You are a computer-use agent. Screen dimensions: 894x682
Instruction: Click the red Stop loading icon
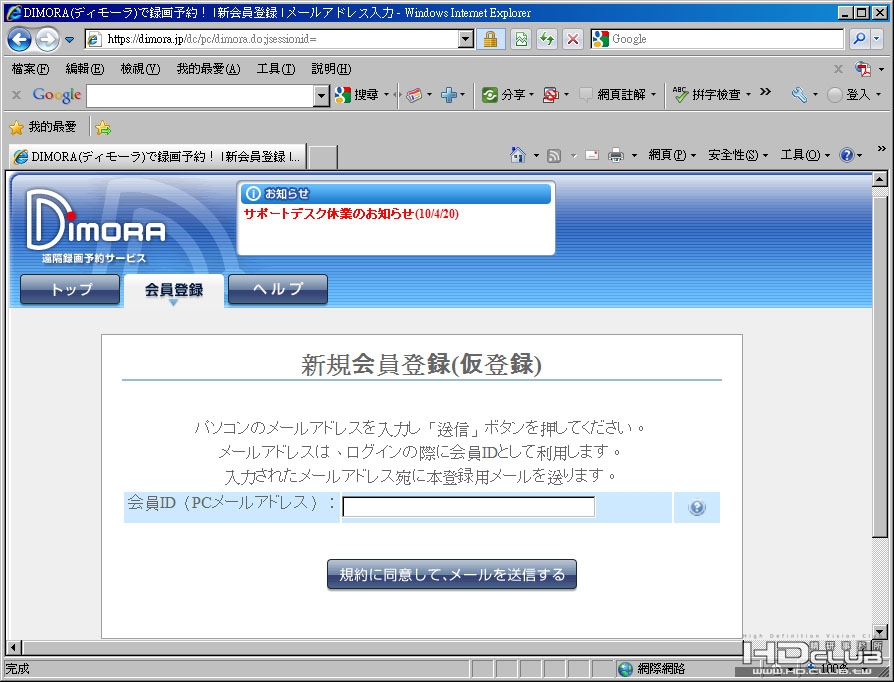coord(573,39)
